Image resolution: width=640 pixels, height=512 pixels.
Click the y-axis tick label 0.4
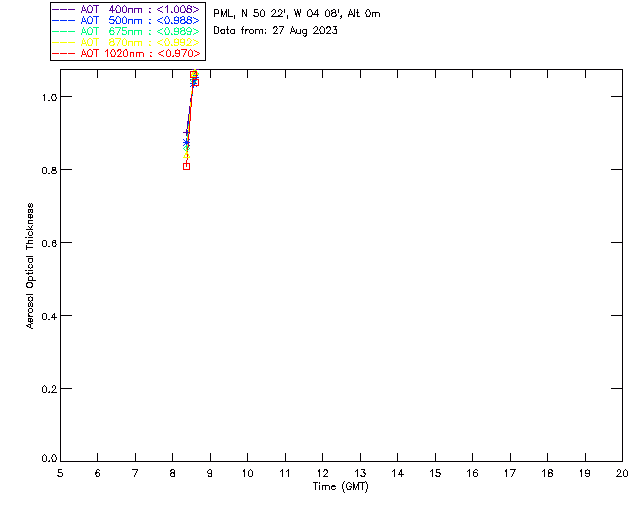[x=49, y=316]
